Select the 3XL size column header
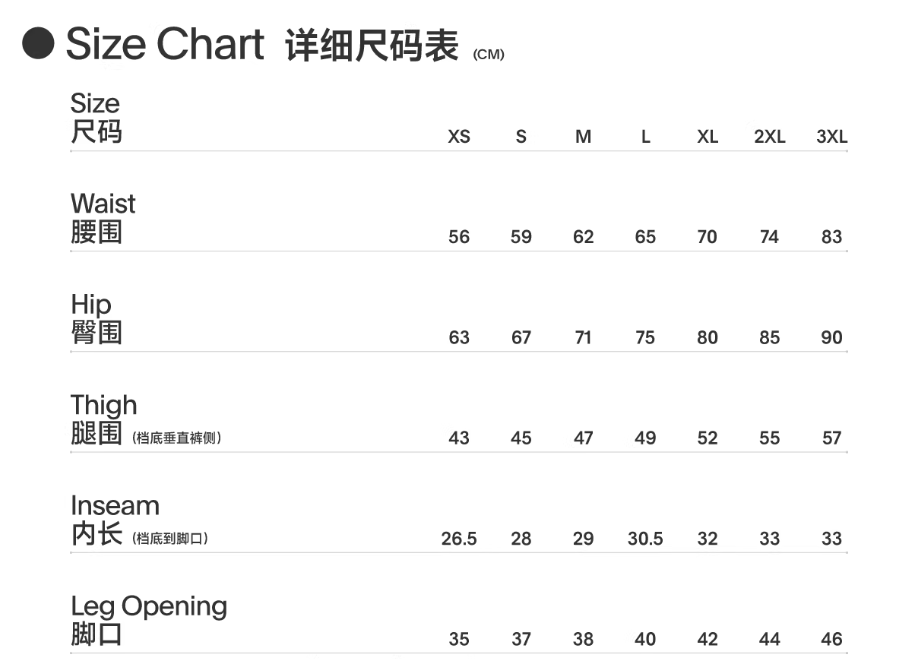 click(831, 137)
